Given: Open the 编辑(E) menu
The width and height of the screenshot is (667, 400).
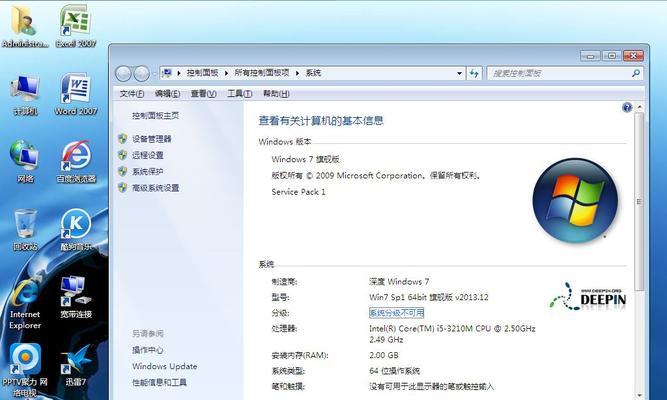Looking at the screenshot, I should pyautogui.click(x=167, y=94).
